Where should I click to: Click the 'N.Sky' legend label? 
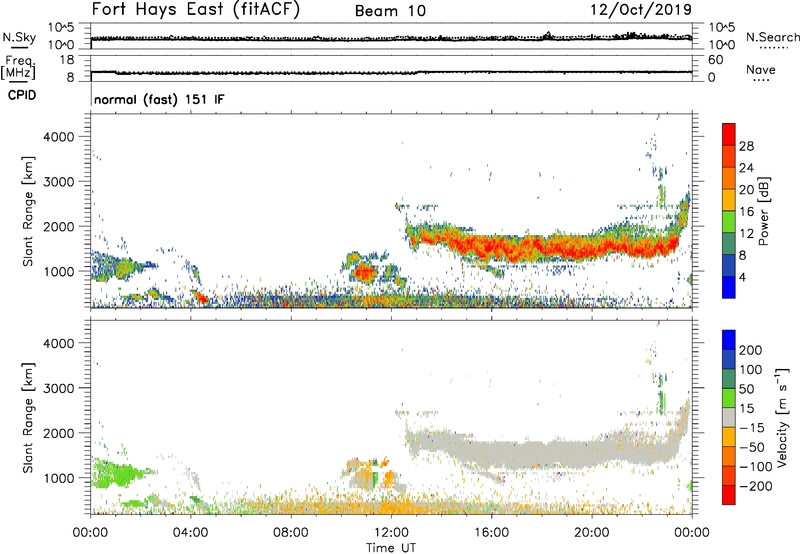click(19, 37)
